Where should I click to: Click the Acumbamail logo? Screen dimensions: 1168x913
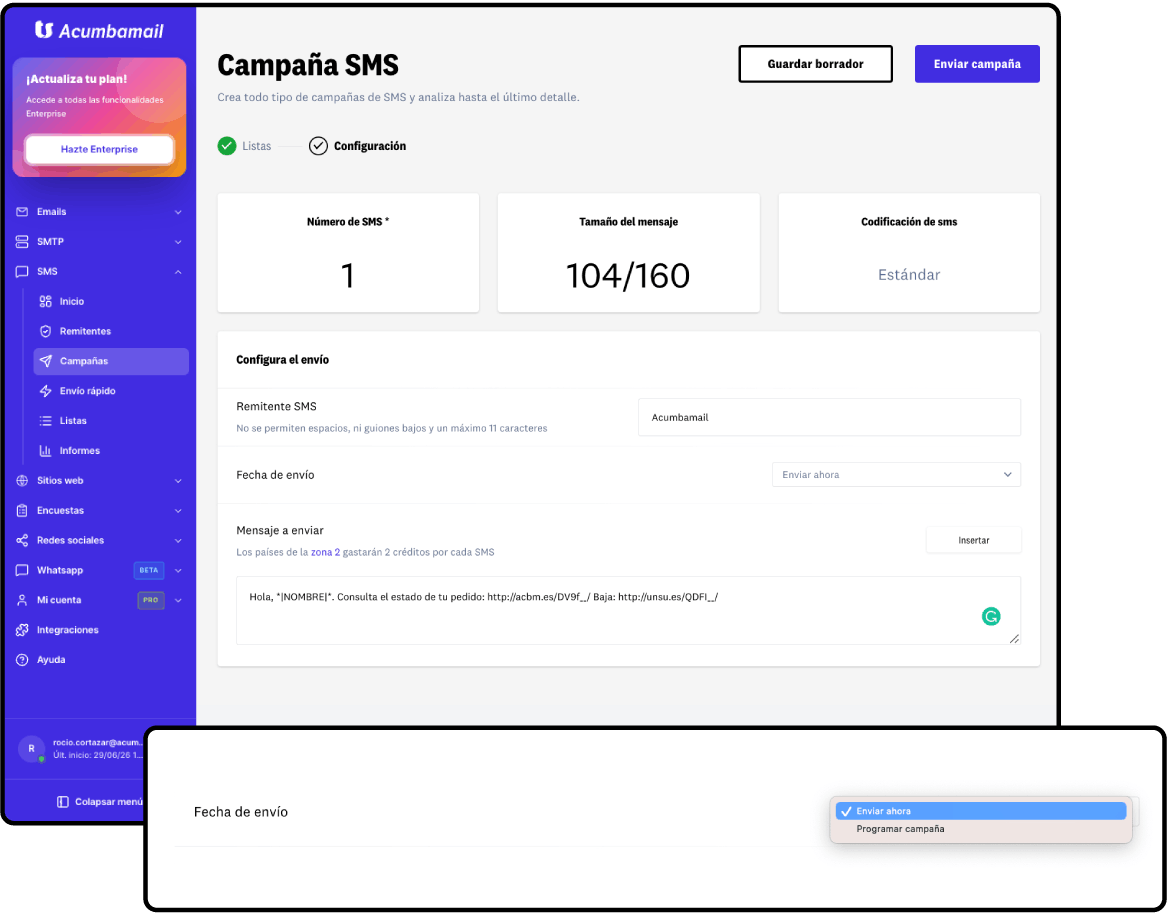(x=99, y=31)
